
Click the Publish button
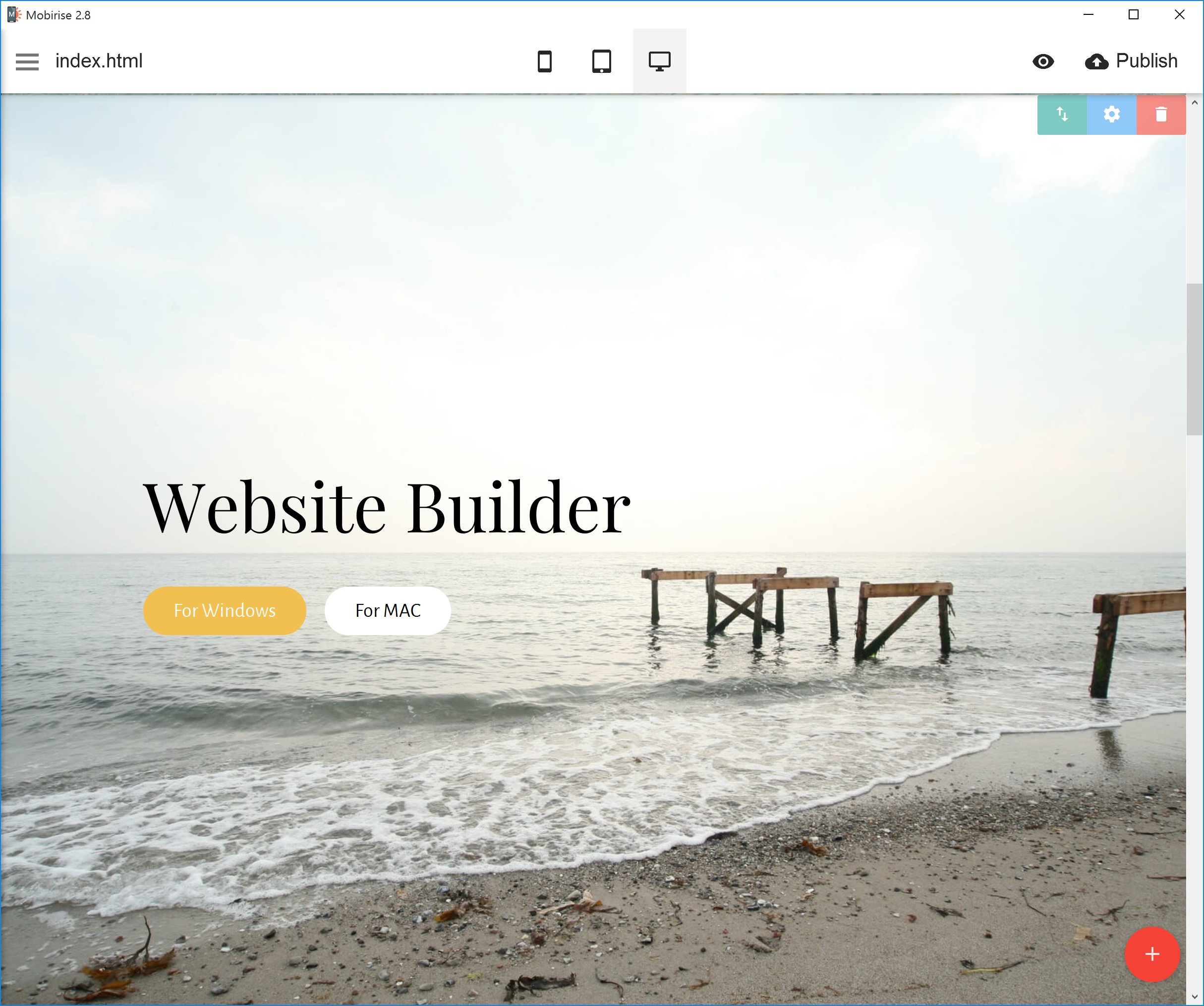pos(1130,61)
